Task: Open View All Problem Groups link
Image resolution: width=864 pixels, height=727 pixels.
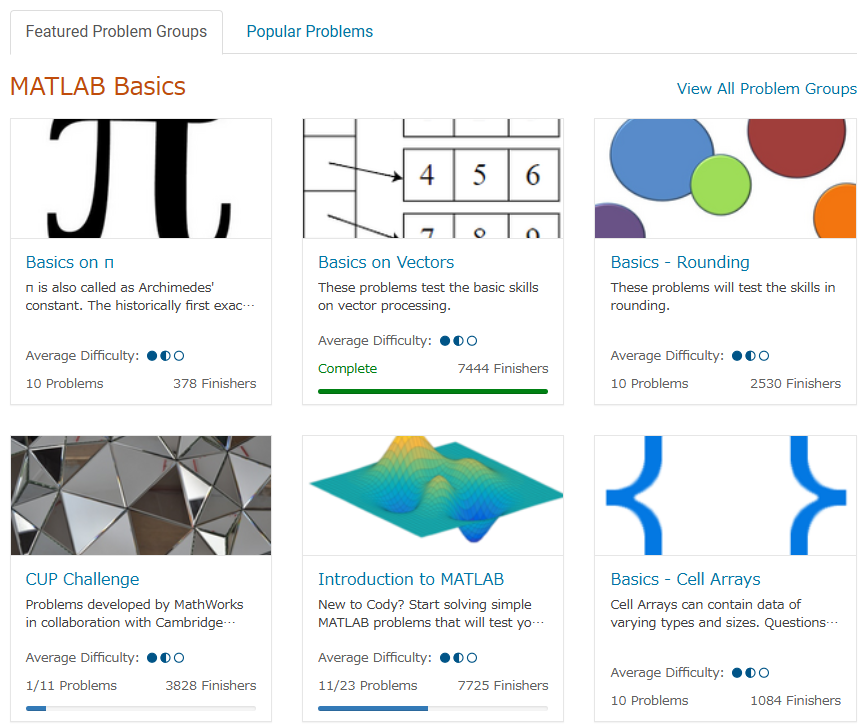Action: coord(766,88)
